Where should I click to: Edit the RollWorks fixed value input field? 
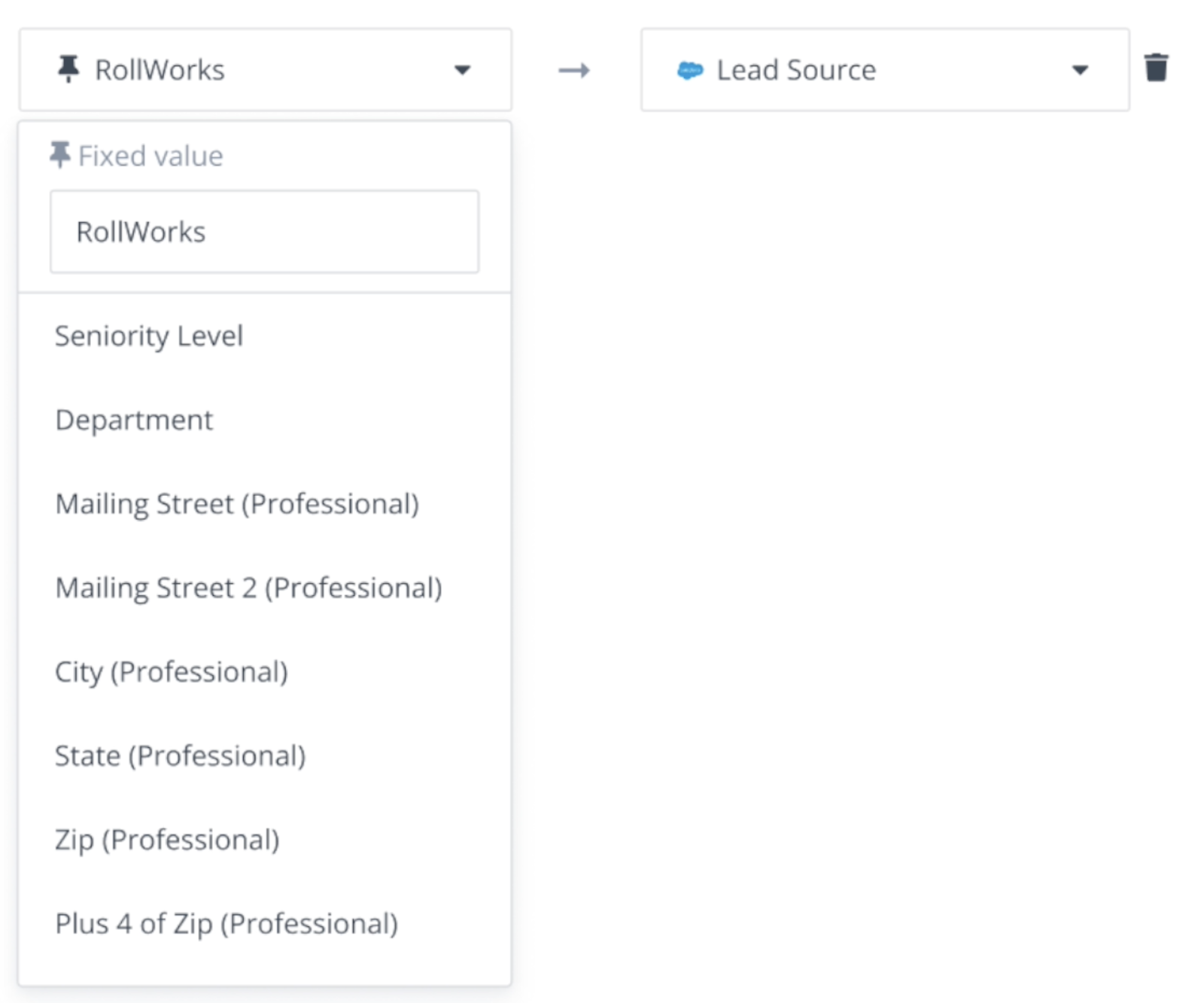pos(264,232)
